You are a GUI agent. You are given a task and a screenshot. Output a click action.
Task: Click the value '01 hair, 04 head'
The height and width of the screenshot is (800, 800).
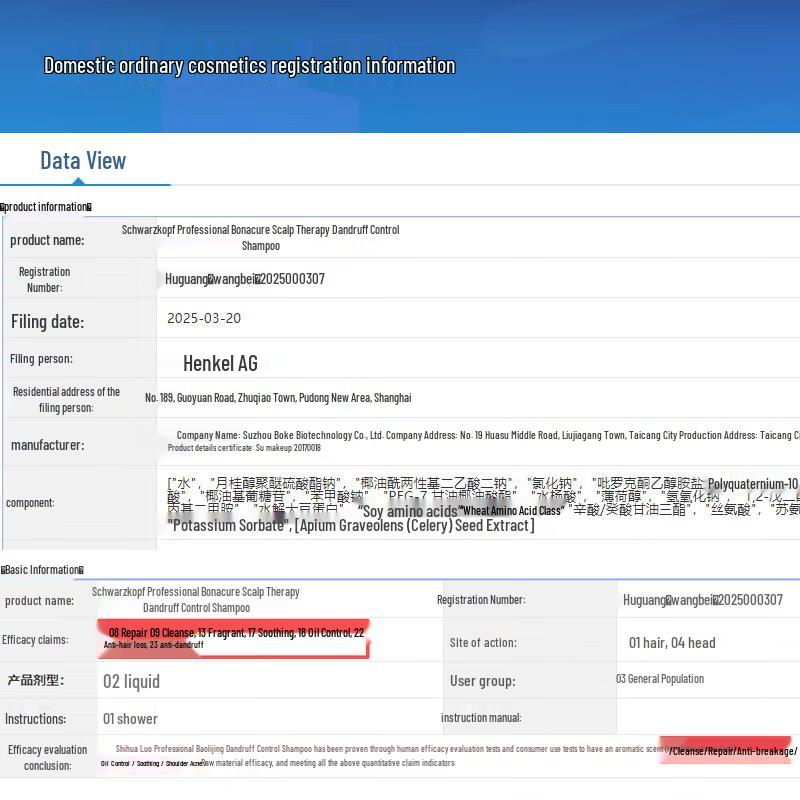(x=672, y=643)
